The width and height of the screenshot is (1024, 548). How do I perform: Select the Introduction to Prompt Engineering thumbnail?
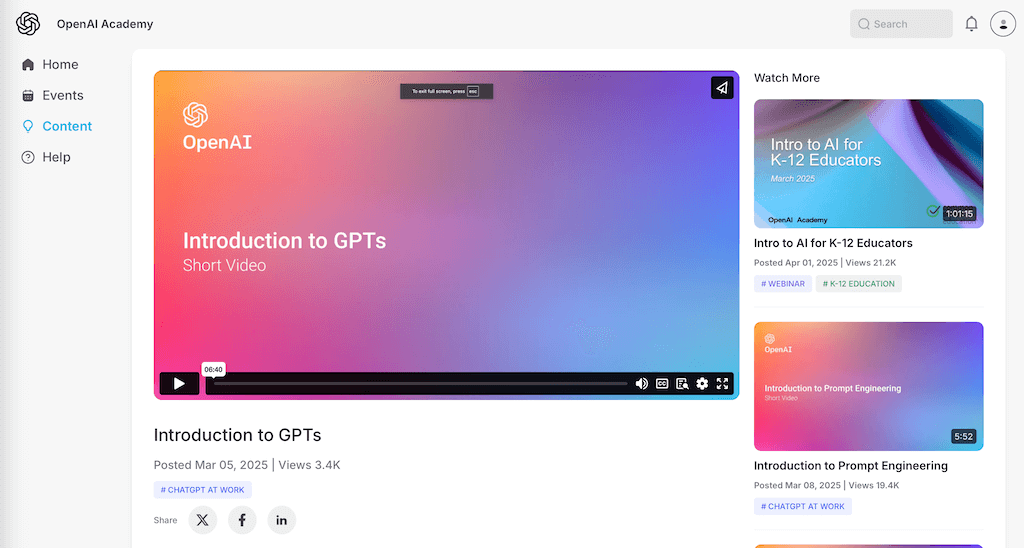(868, 386)
